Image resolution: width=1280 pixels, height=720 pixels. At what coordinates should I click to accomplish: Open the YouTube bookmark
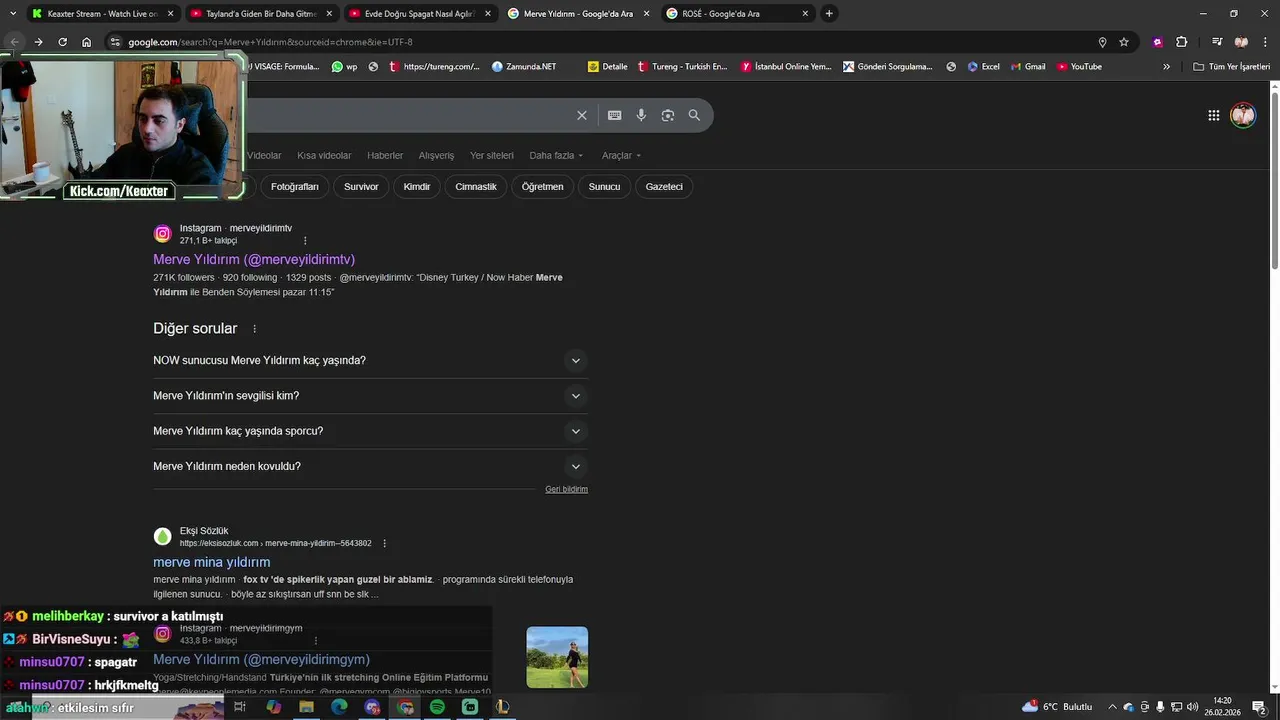(x=1079, y=67)
